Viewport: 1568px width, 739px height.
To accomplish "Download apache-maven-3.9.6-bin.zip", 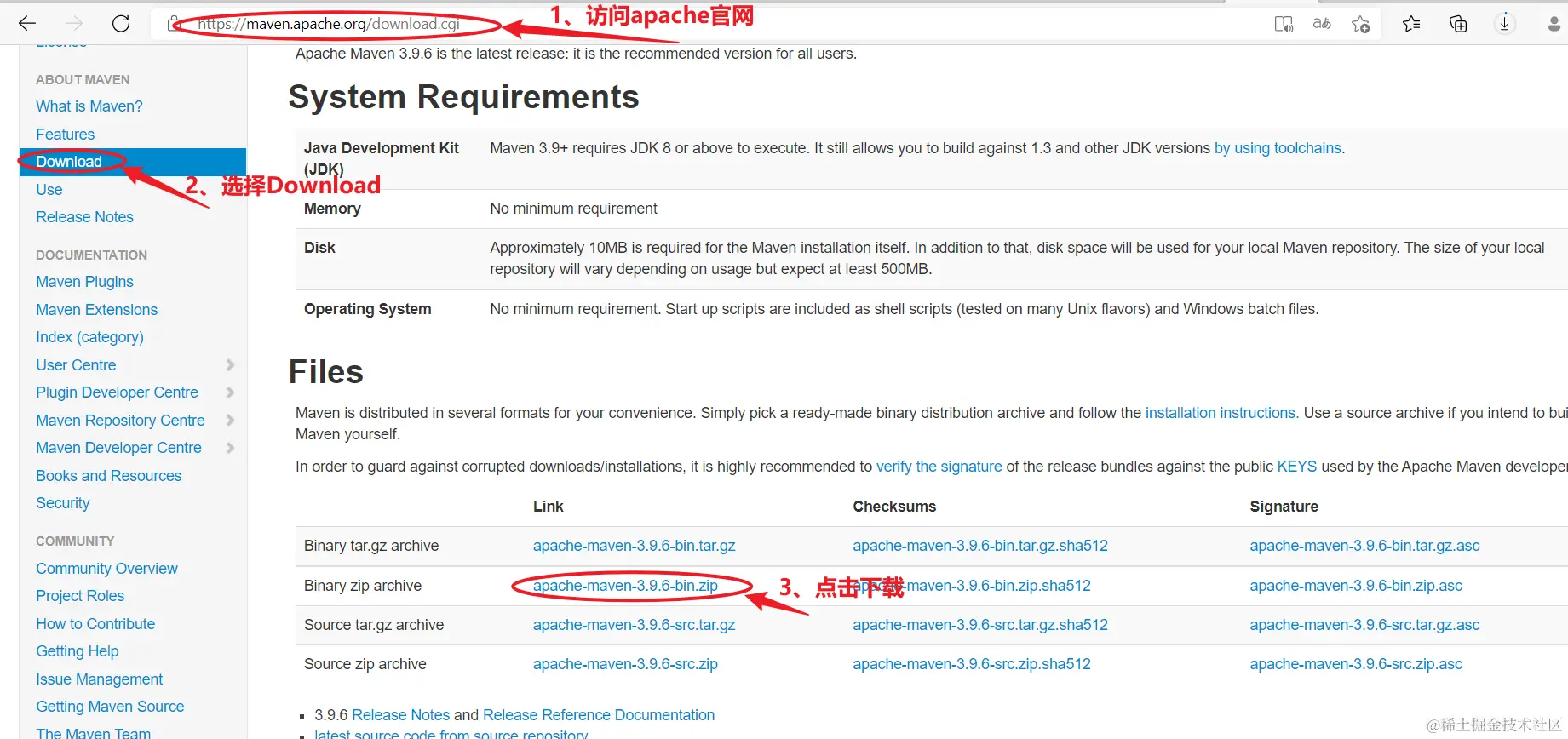I will 625,586.
